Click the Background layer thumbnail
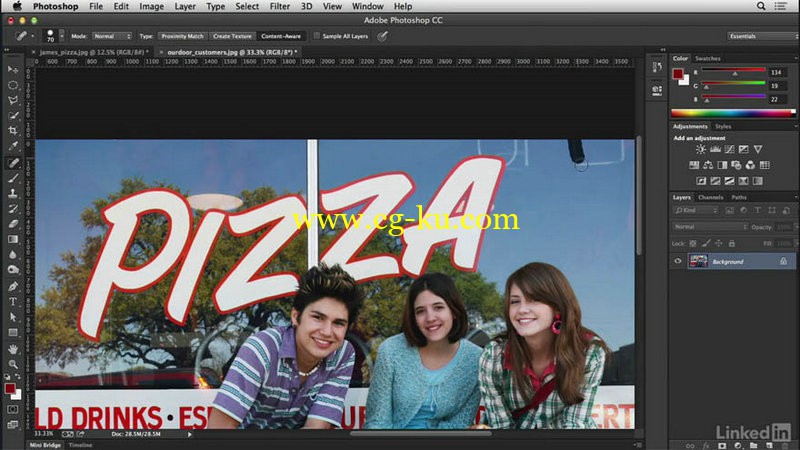Viewport: 800px width, 450px height. (698, 261)
